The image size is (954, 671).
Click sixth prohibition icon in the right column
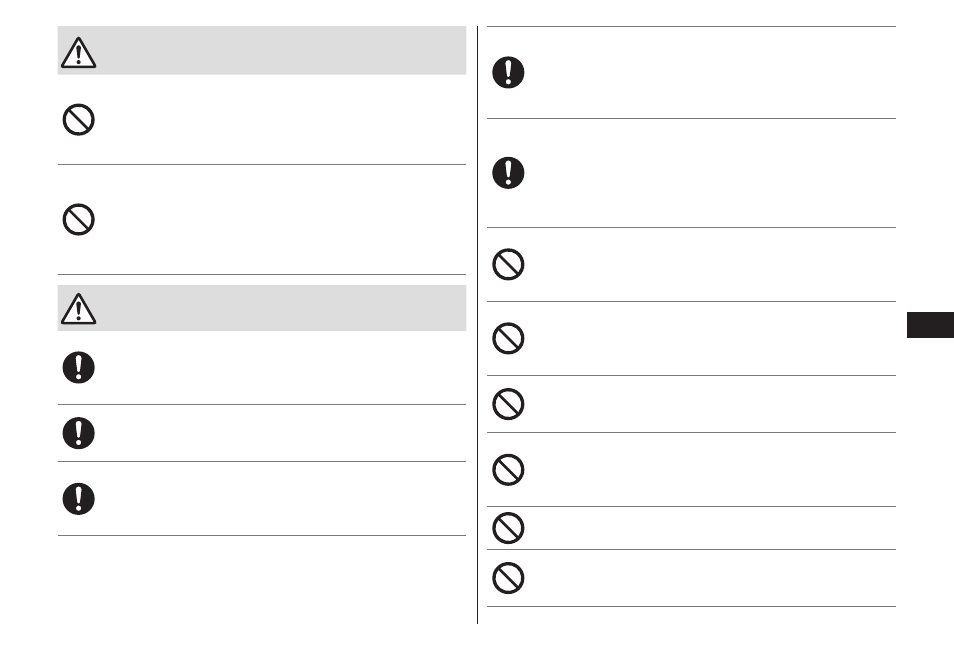click(x=508, y=578)
